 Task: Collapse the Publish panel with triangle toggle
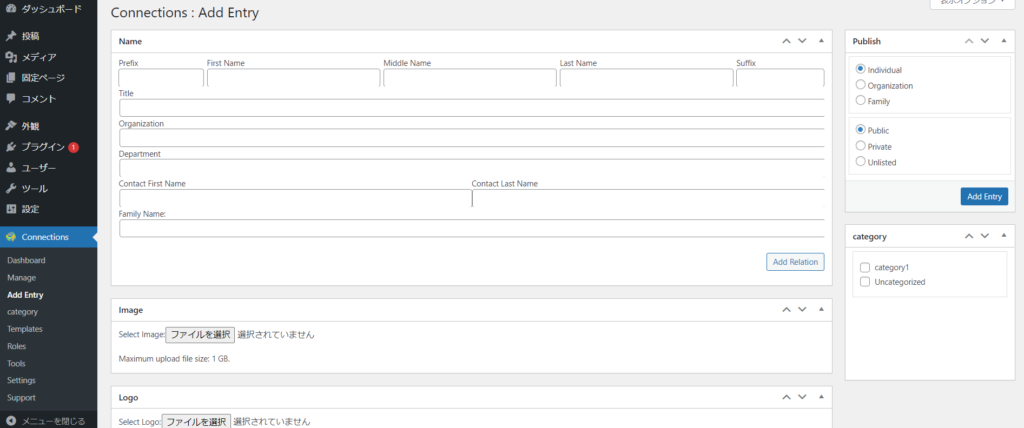pyautogui.click(x=1002, y=41)
